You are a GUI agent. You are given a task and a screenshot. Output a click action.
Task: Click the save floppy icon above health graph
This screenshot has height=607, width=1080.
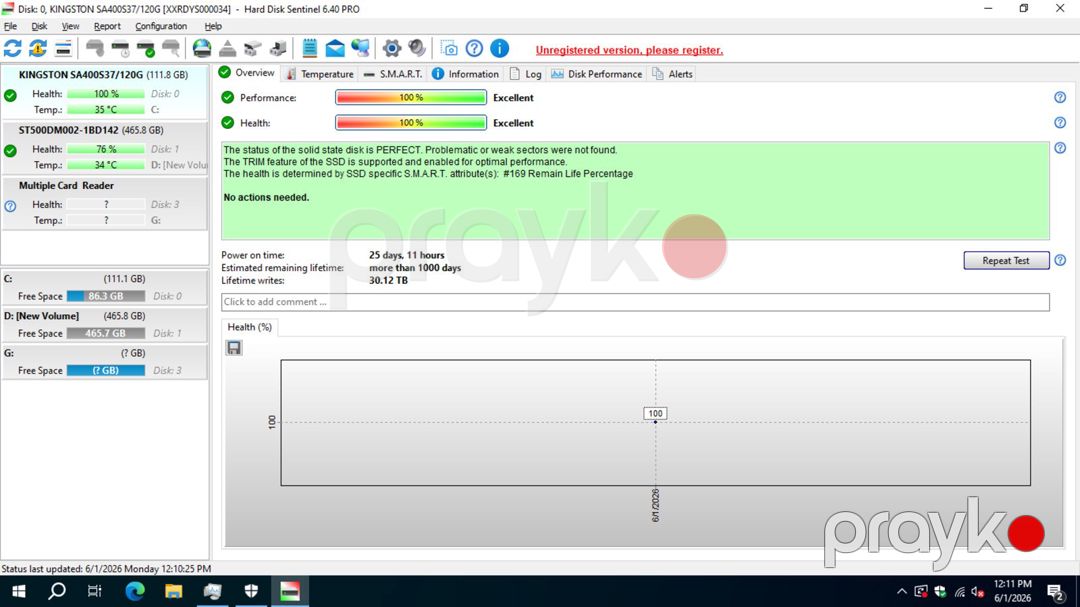point(234,348)
